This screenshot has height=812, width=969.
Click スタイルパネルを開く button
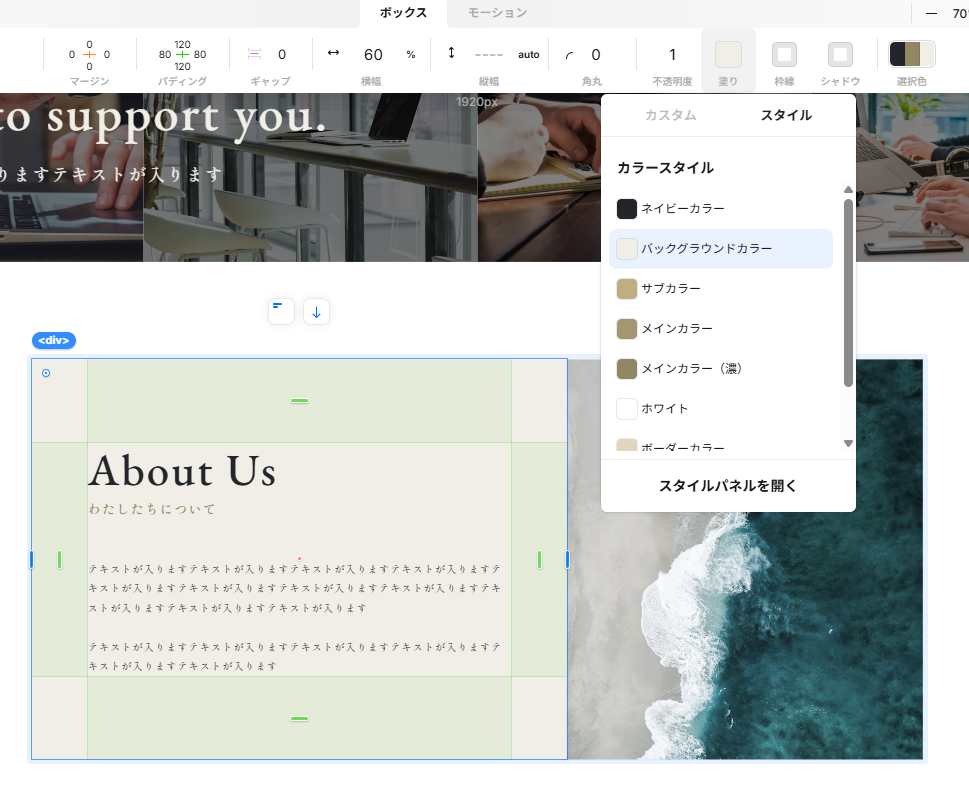pyautogui.click(x=728, y=486)
